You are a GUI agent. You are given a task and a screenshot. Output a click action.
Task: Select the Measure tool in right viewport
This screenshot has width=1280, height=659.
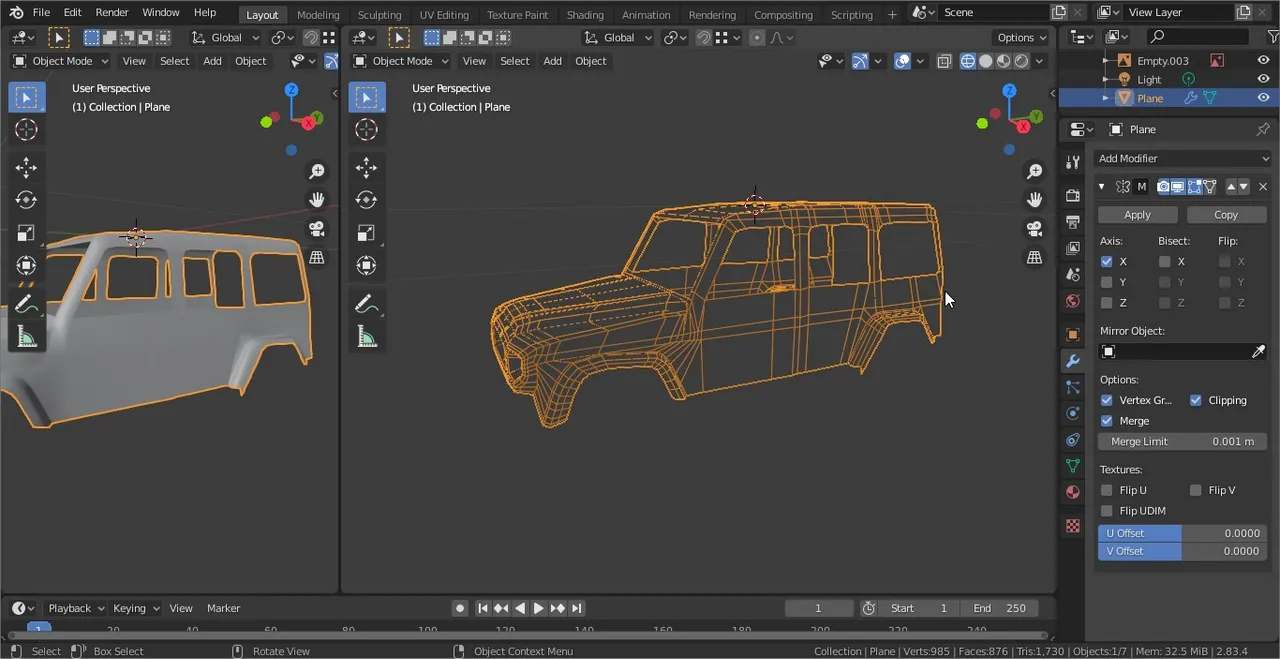pyautogui.click(x=366, y=337)
